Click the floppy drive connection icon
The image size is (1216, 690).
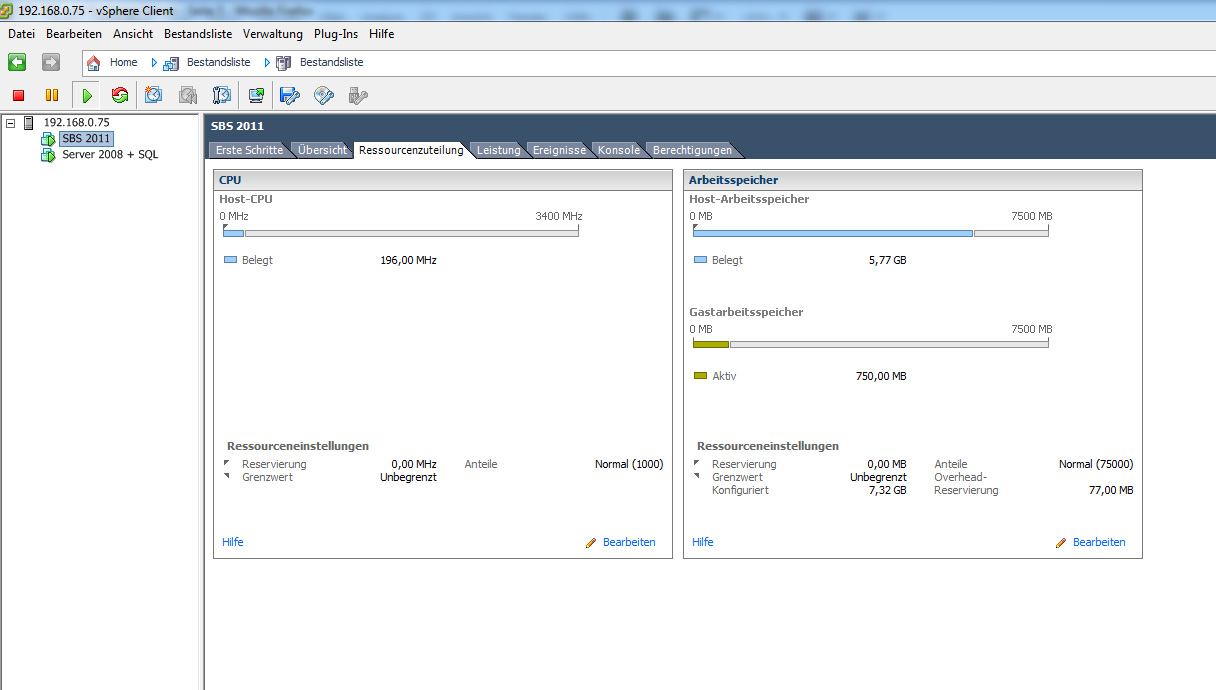290,95
